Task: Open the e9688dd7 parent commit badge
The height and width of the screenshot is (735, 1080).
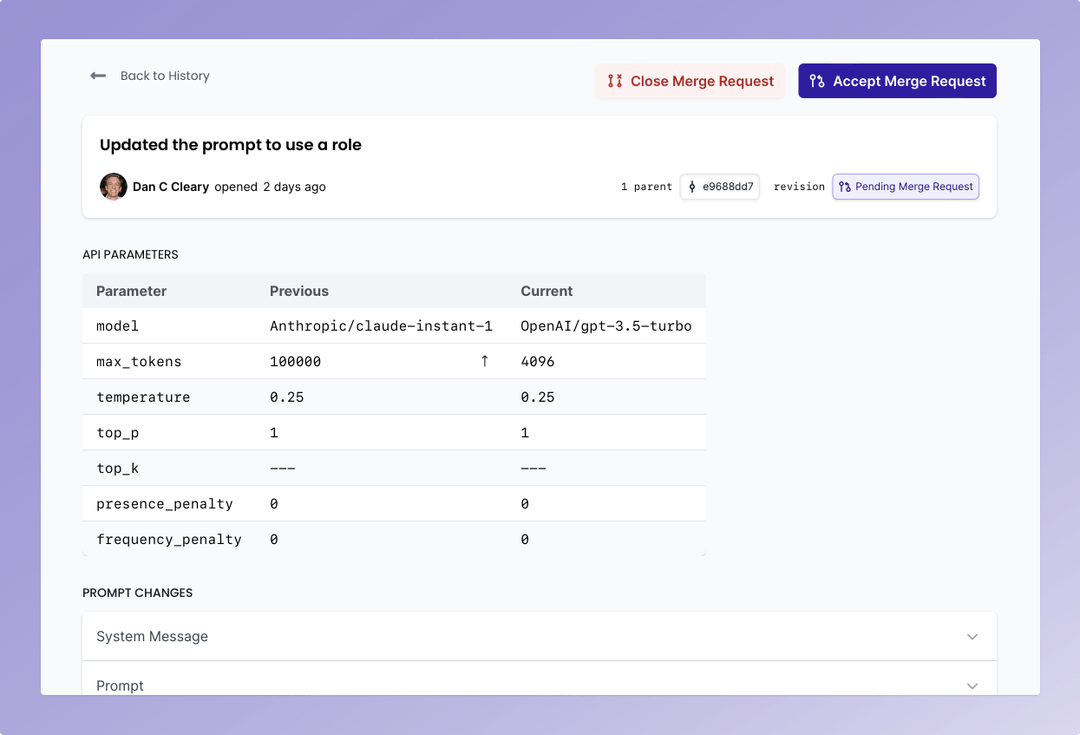Action: click(x=719, y=186)
